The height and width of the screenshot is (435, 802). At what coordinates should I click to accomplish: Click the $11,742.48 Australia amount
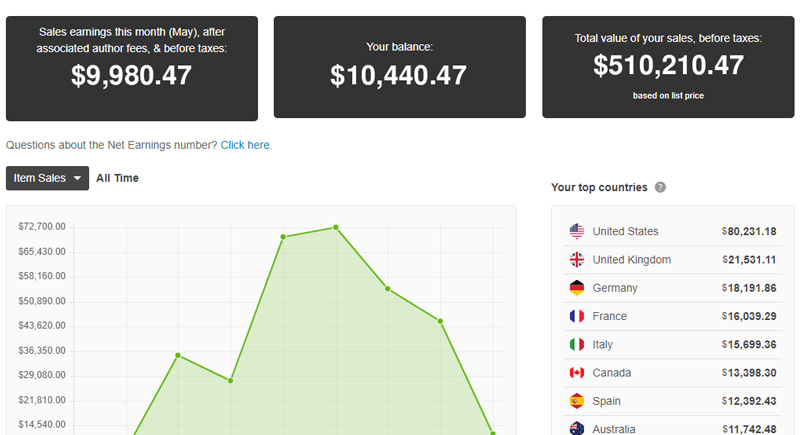(x=749, y=429)
